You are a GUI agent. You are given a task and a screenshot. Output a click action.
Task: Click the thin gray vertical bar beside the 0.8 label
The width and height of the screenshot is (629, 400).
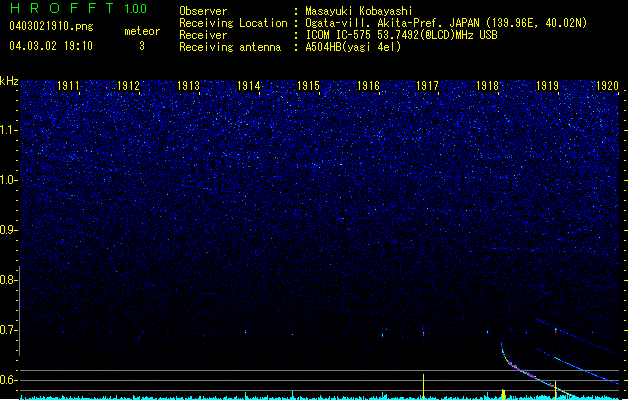(x=20, y=311)
